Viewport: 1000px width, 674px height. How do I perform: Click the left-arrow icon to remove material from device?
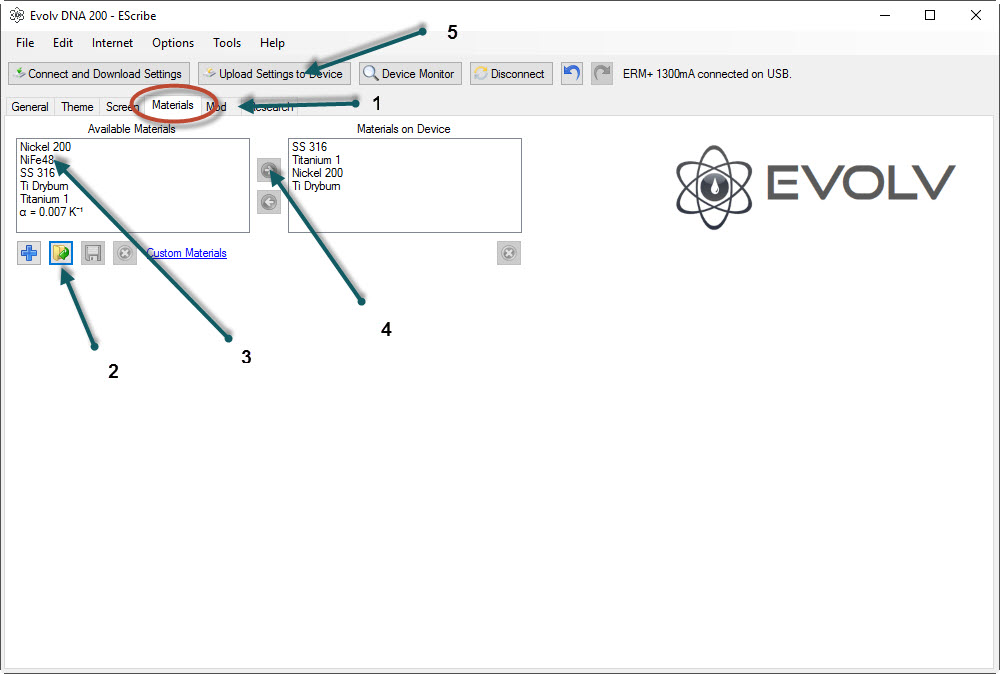pos(269,202)
